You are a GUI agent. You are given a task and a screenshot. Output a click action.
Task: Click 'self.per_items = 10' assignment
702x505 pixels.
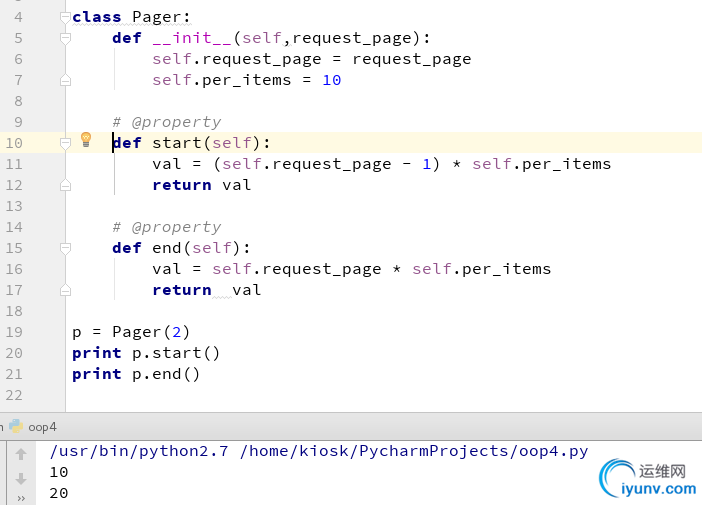click(247, 80)
